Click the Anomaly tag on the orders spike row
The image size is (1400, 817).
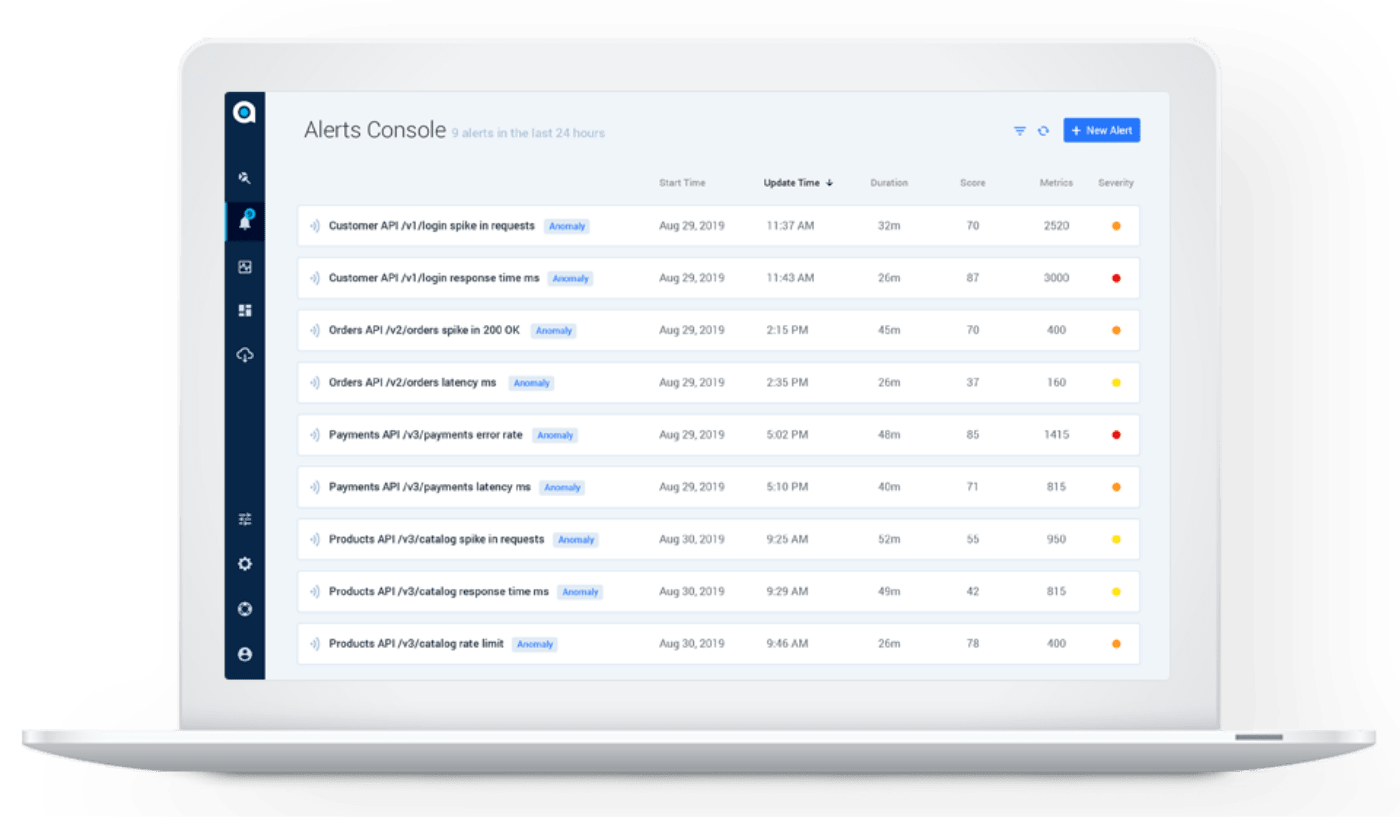554,331
